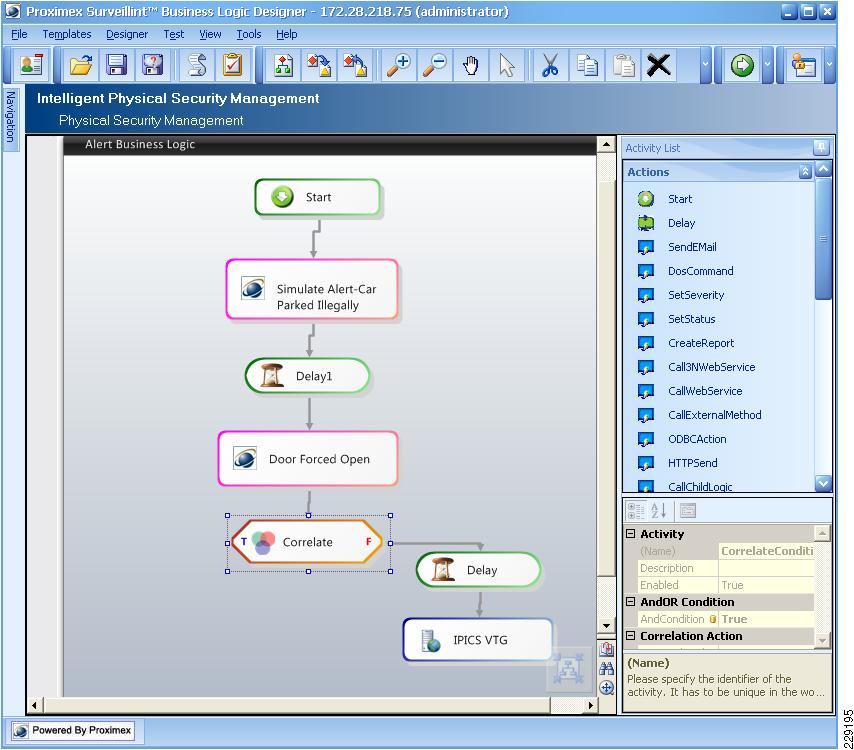Click the user window toolbar icon at far right
The image size is (854, 750).
click(803, 65)
